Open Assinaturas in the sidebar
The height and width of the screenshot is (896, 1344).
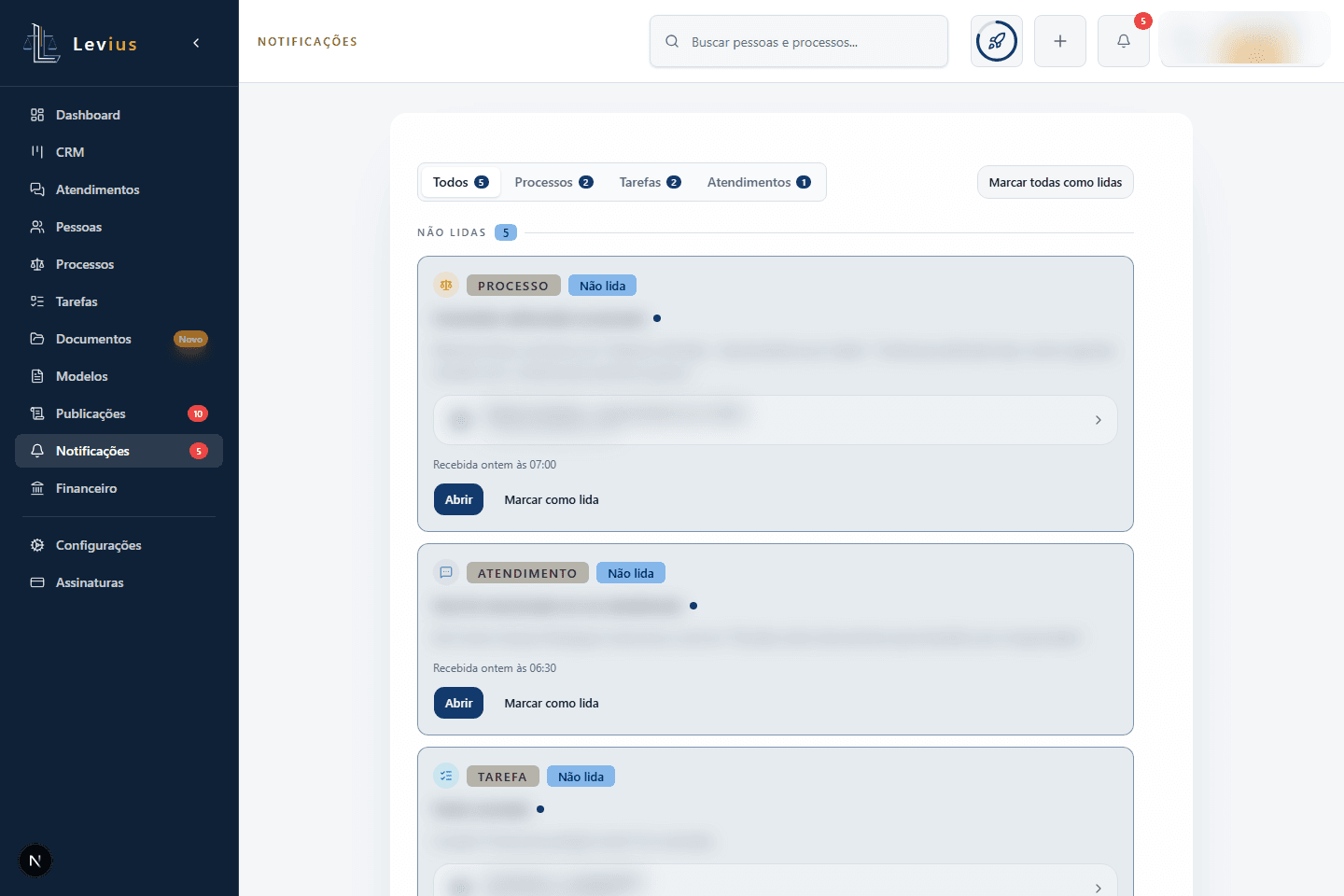click(x=119, y=582)
